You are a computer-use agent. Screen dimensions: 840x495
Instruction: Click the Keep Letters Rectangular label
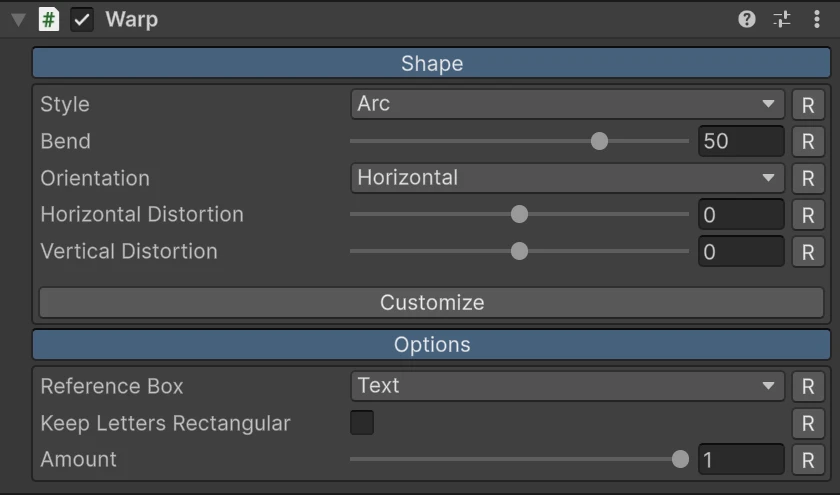tap(166, 423)
